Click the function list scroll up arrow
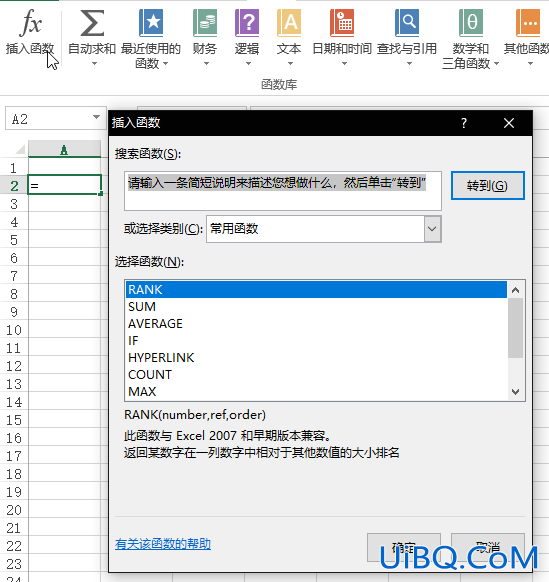 coord(516,290)
